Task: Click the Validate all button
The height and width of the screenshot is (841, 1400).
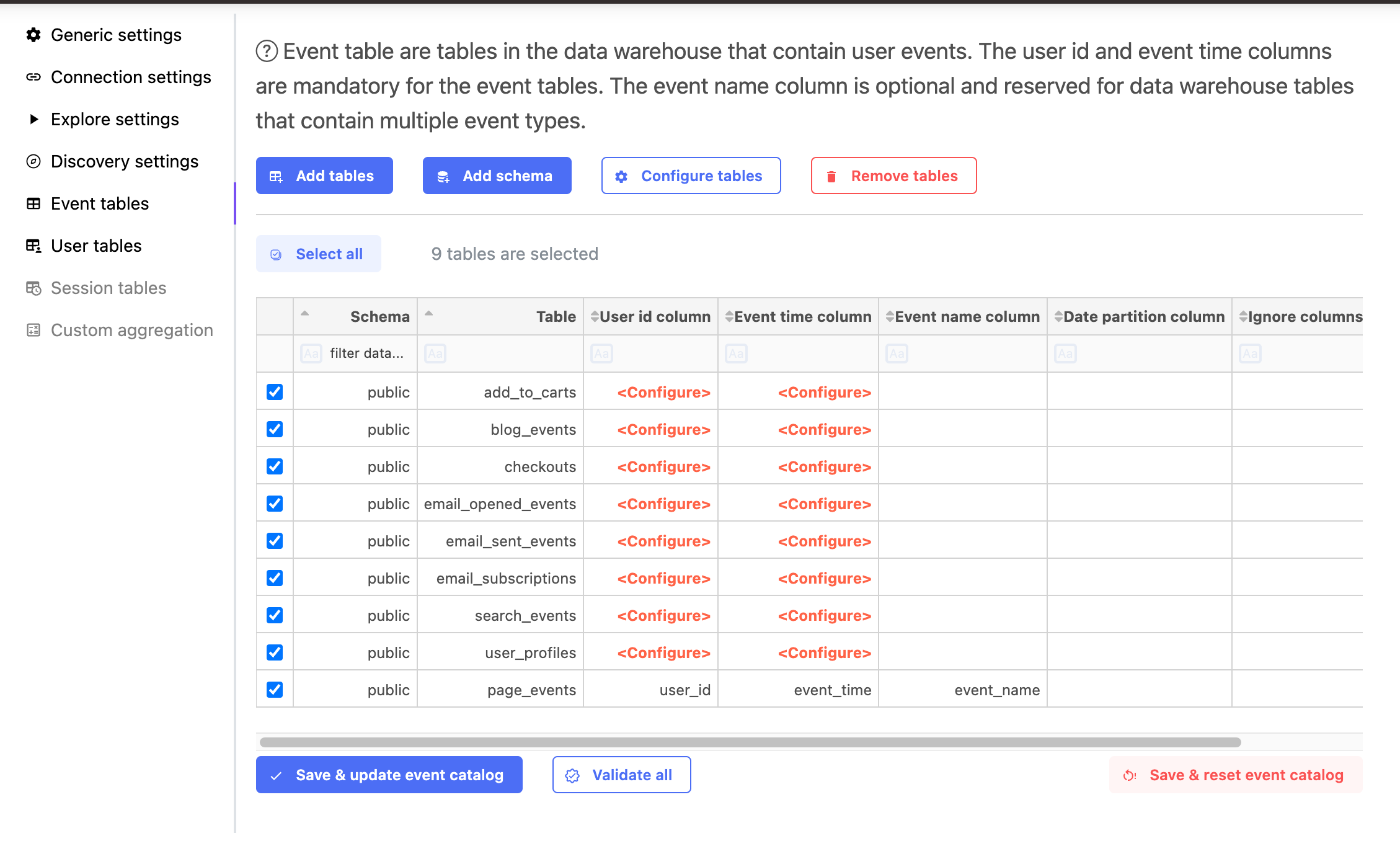Action: (621, 775)
